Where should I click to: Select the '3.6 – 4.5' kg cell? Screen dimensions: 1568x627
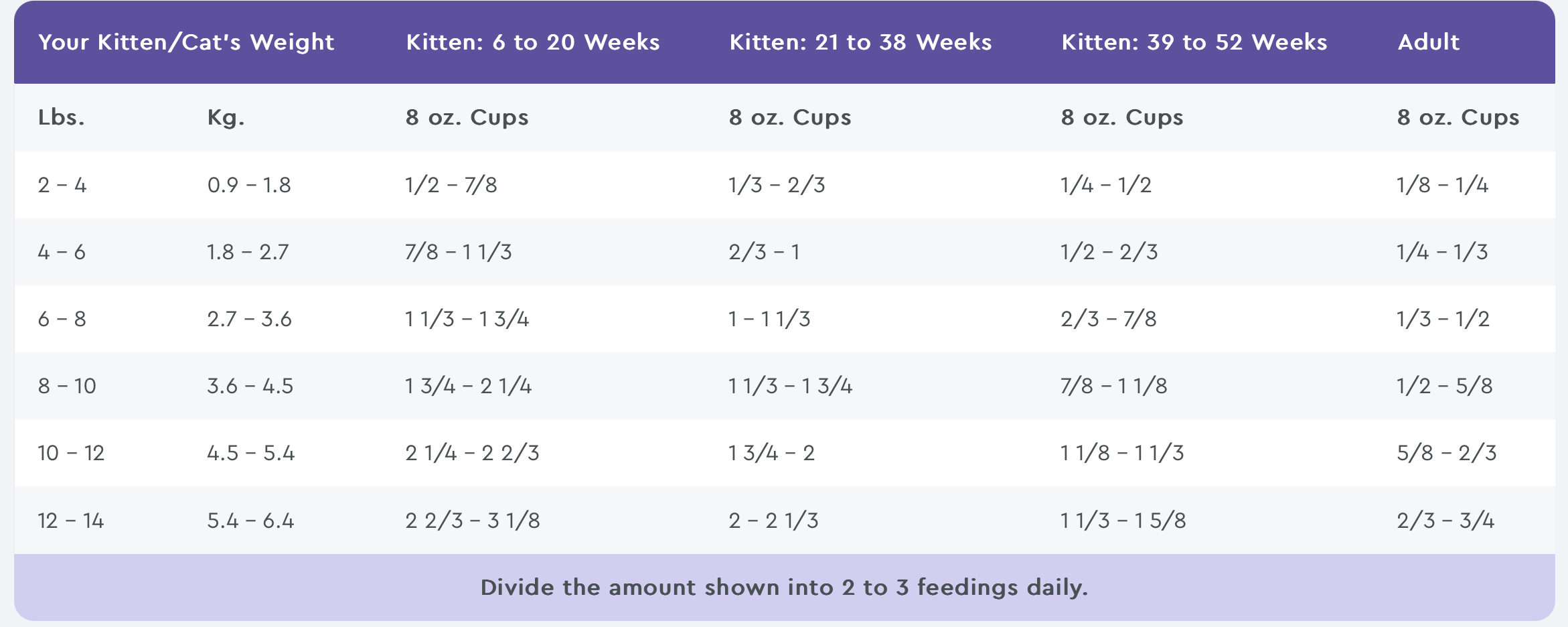[250, 386]
